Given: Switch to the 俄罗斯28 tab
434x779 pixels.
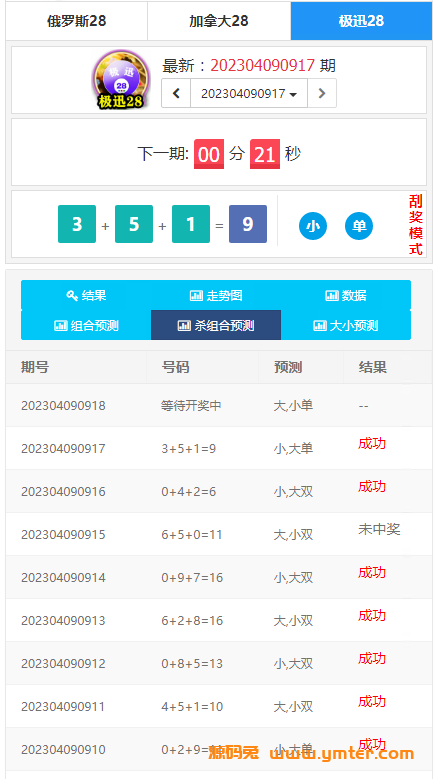Looking at the screenshot, I should tap(76, 21).
